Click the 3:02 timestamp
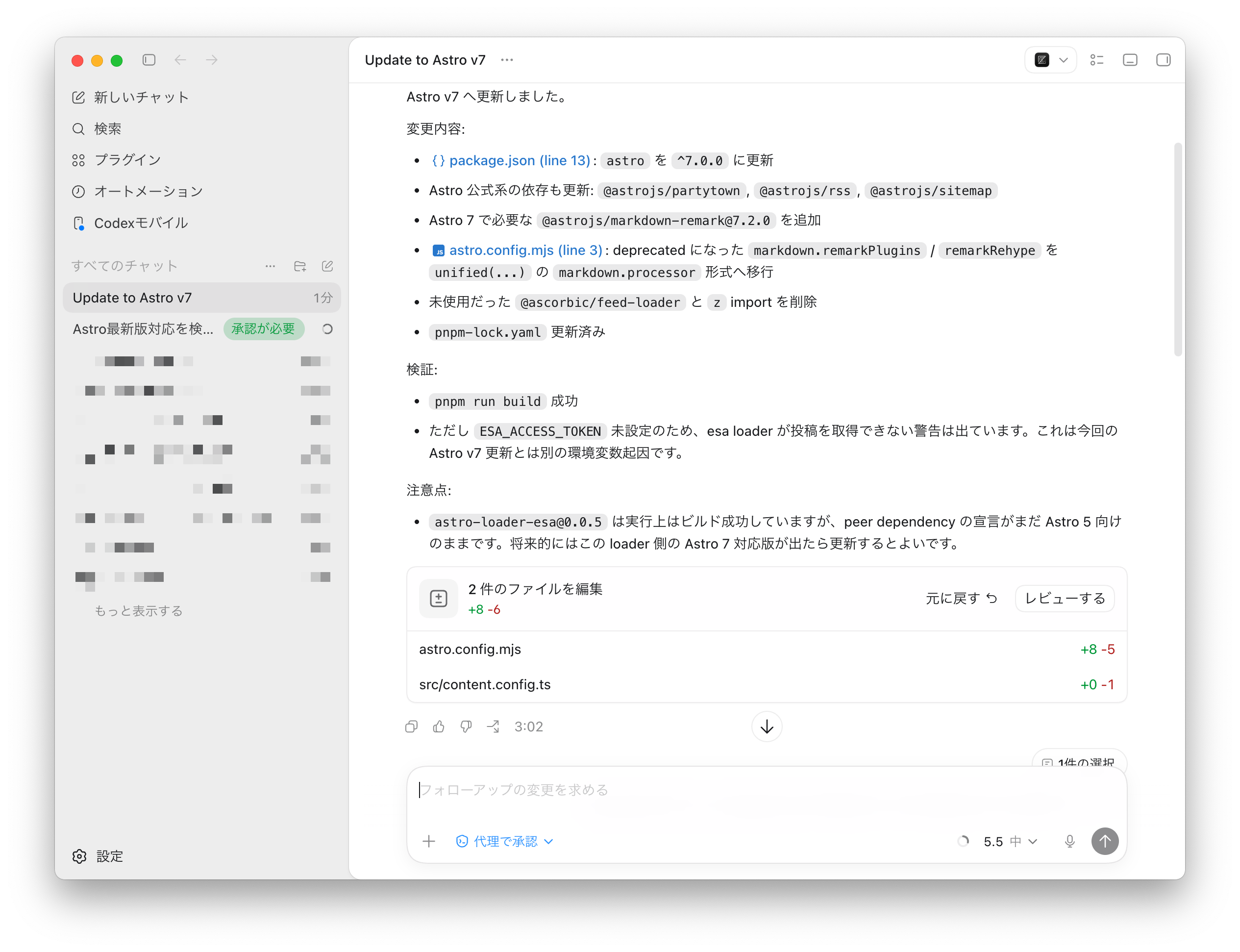The height and width of the screenshot is (952, 1240). point(528,727)
